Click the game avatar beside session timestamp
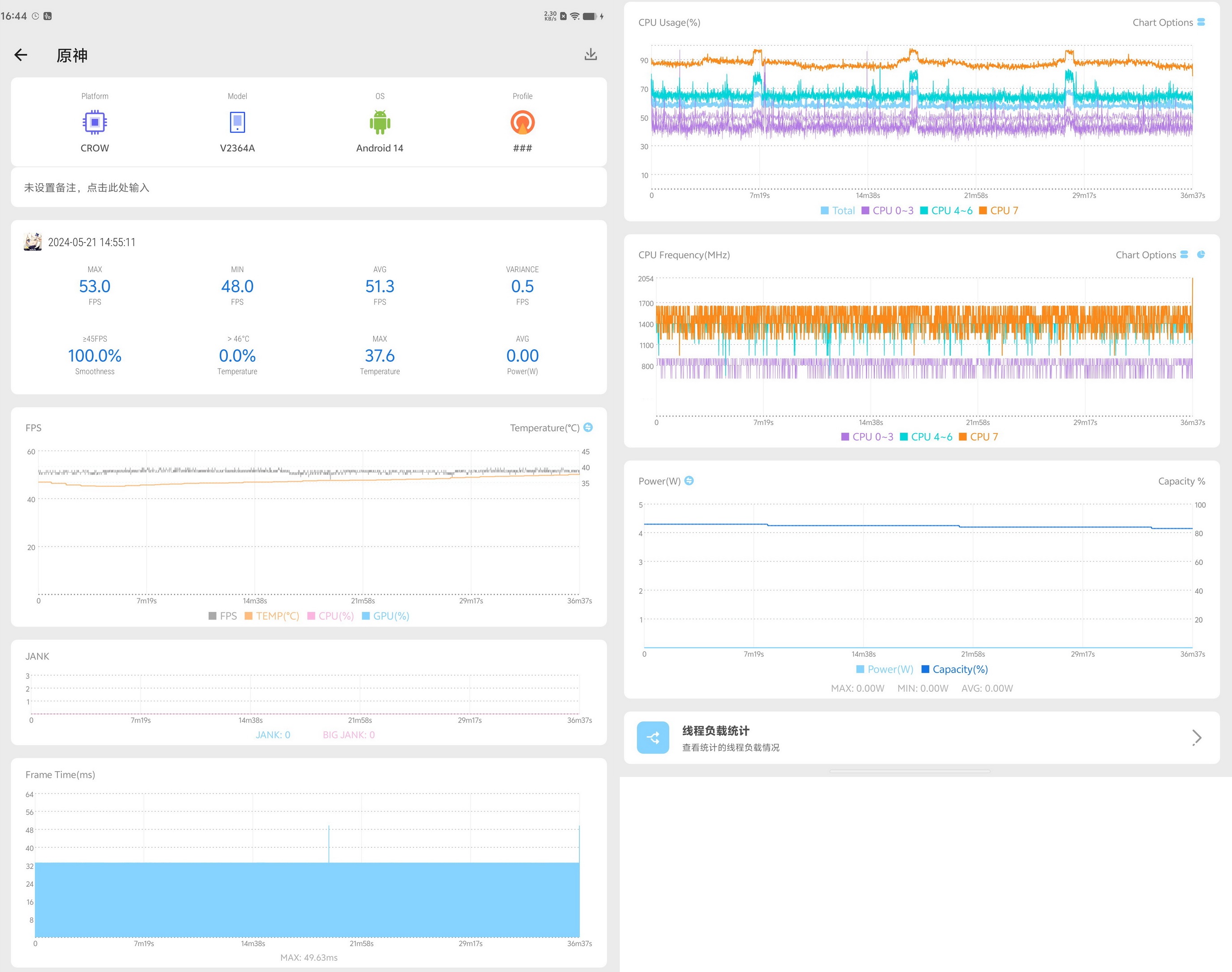 tap(33, 242)
